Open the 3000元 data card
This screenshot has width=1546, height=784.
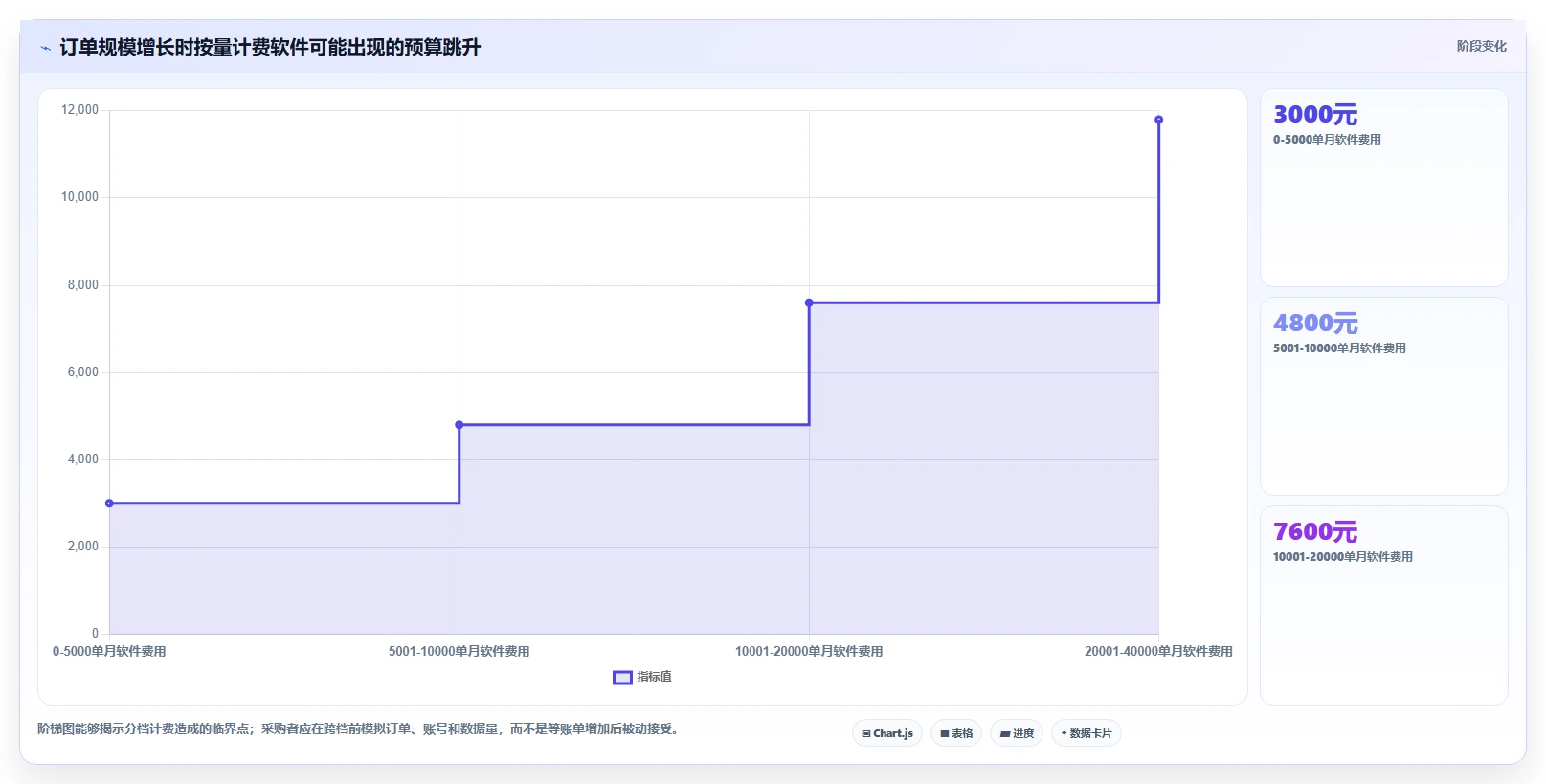pyautogui.click(x=1383, y=188)
